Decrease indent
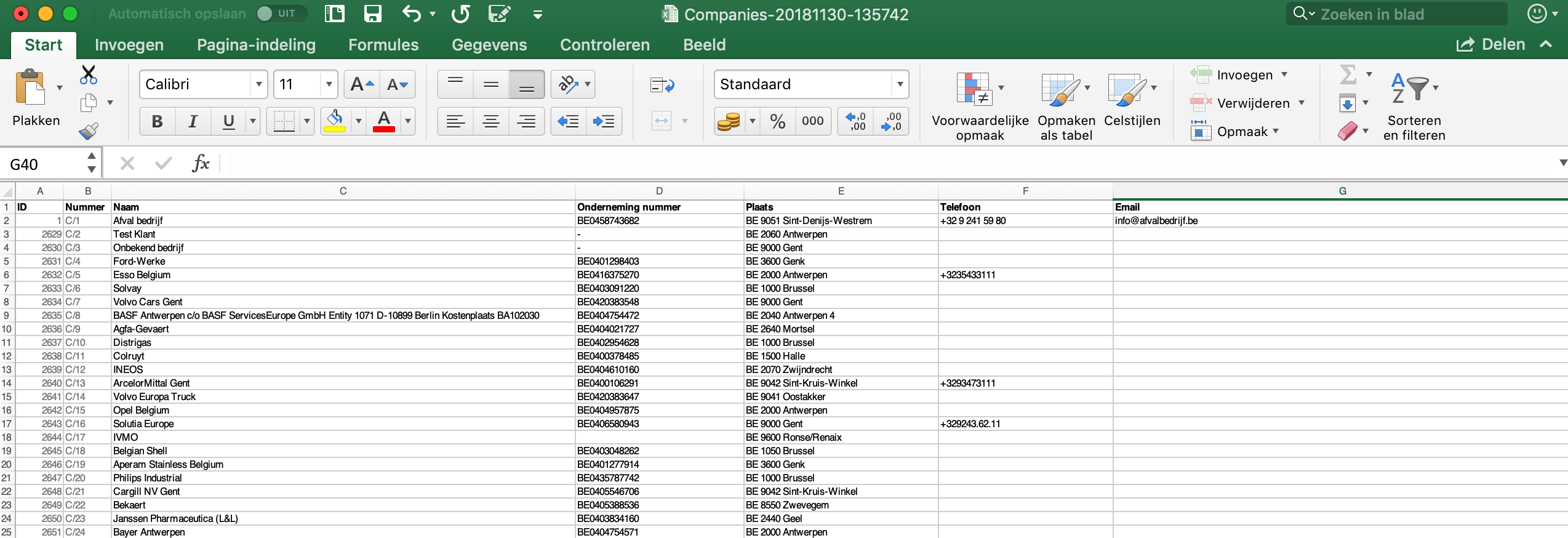The width and height of the screenshot is (1568, 538). point(568,121)
